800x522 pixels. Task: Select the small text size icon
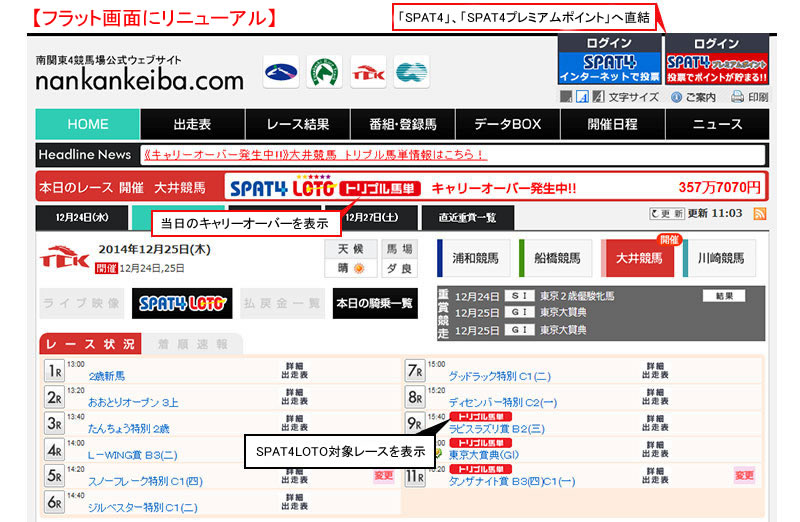pyautogui.click(x=566, y=96)
